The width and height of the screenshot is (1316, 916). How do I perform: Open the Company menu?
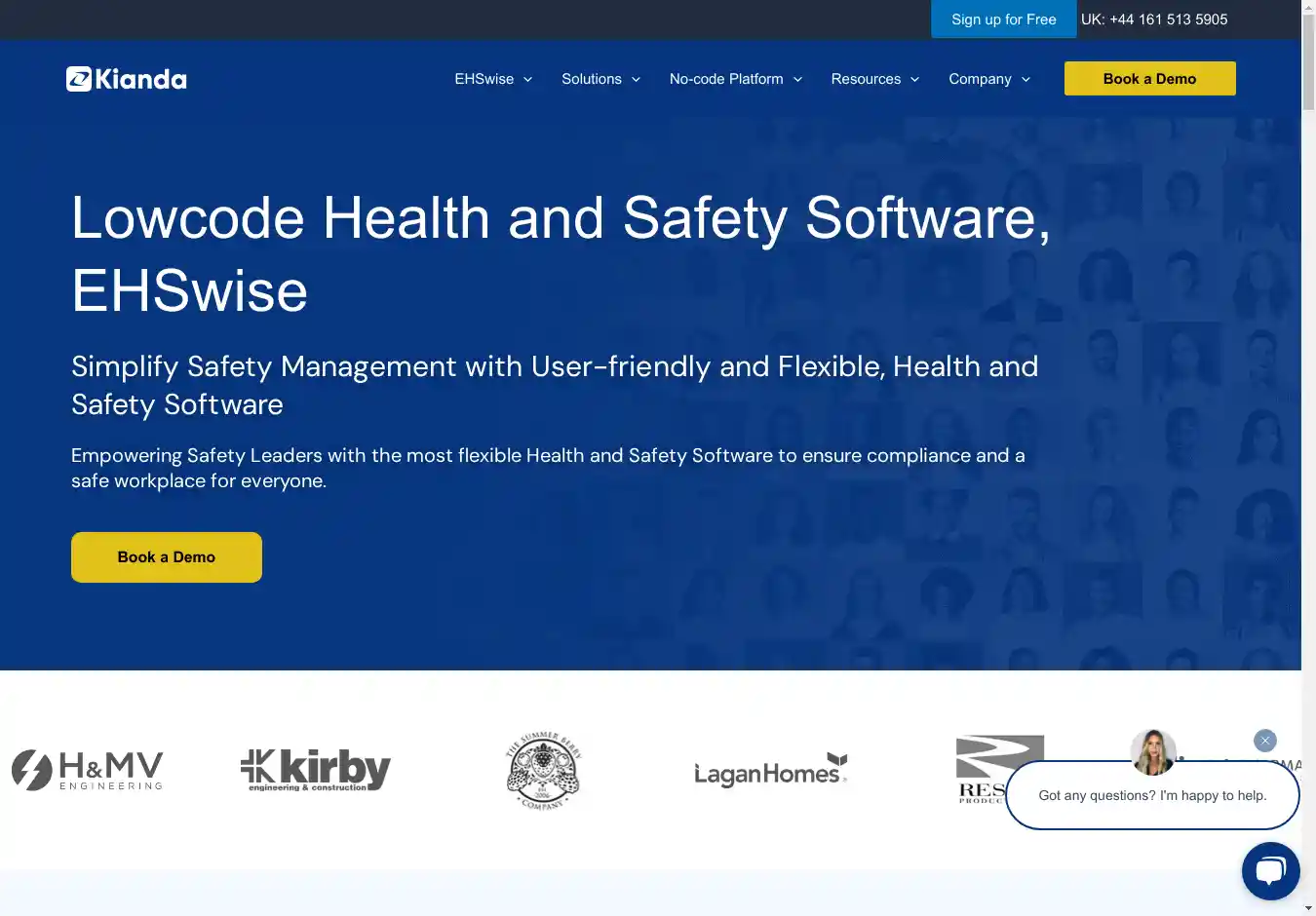coord(988,79)
